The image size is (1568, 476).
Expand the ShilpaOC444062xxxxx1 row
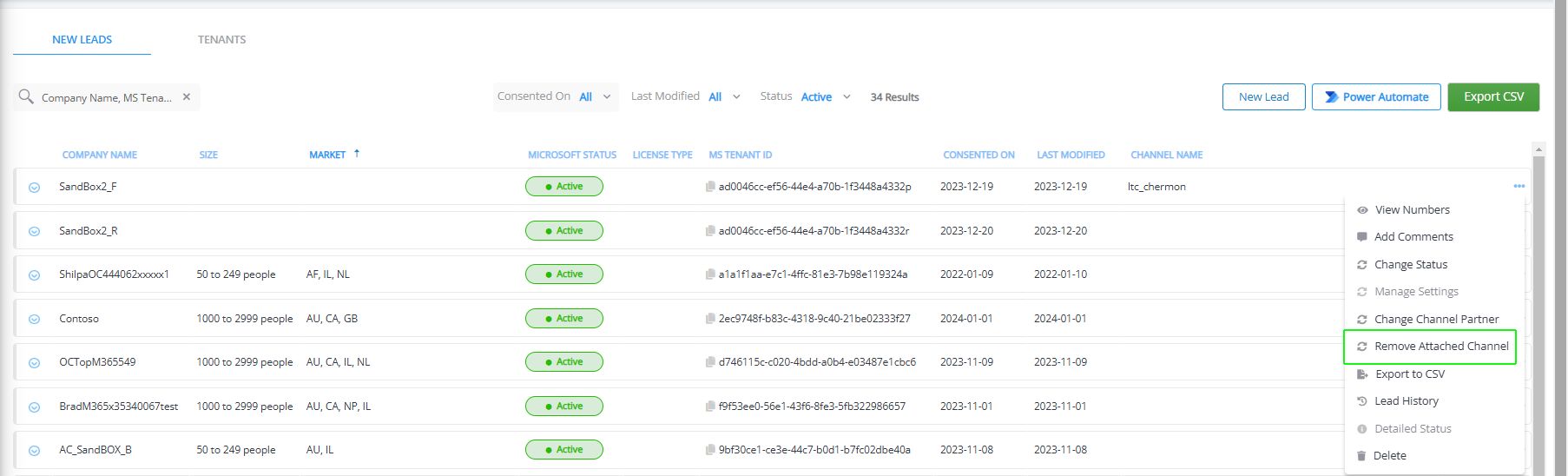click(35, 275)
